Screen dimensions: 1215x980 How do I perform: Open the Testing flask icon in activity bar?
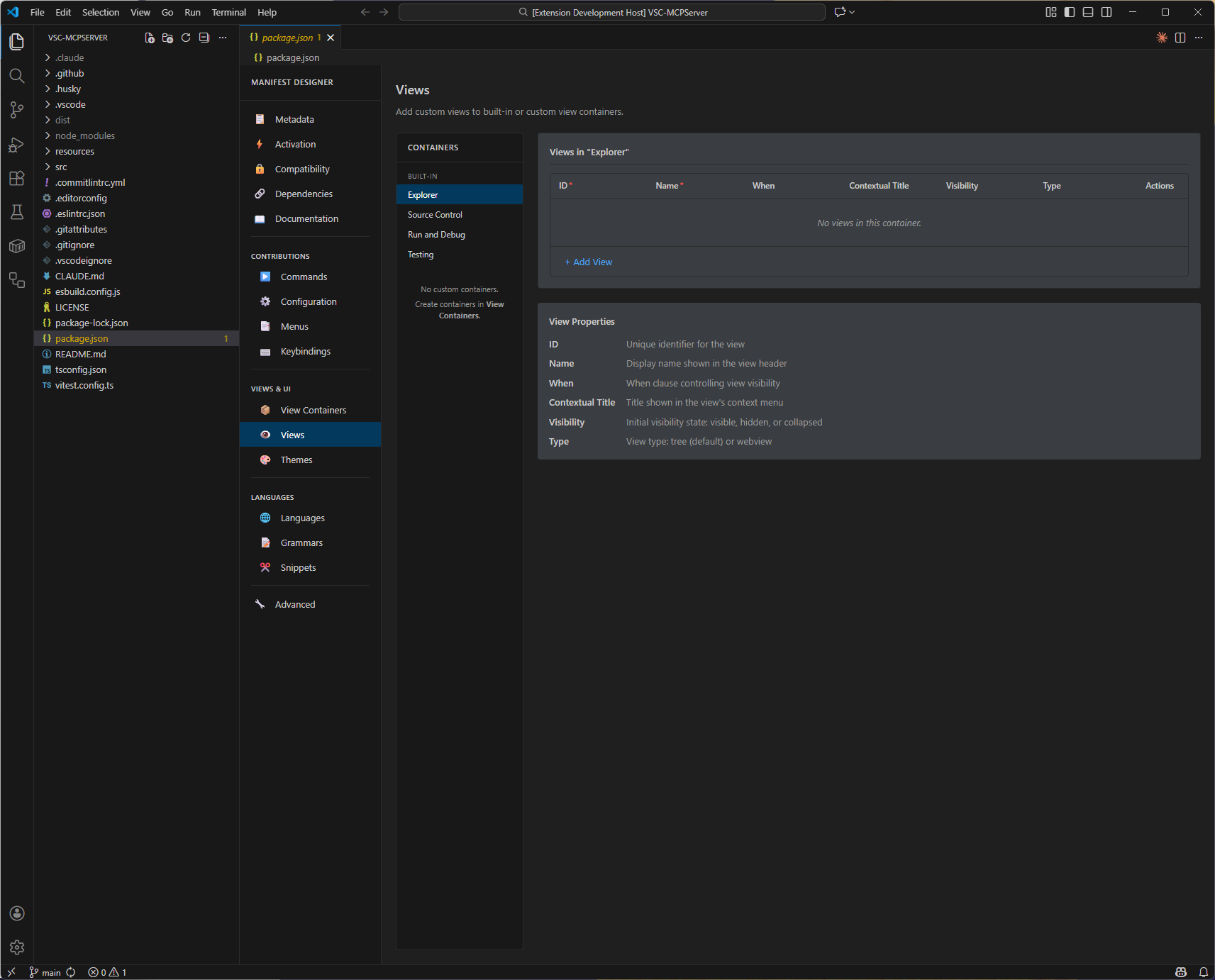[x=17, y=212]
